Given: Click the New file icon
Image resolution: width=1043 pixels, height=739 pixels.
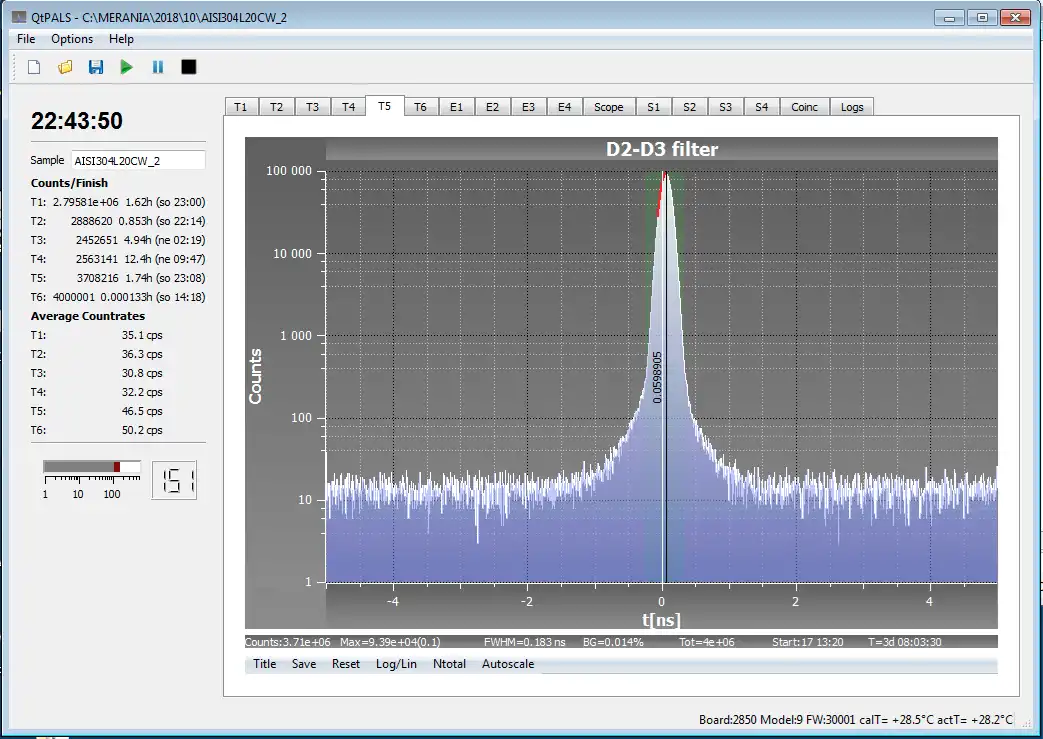Looking at the screenshot, I should [34, 67].
